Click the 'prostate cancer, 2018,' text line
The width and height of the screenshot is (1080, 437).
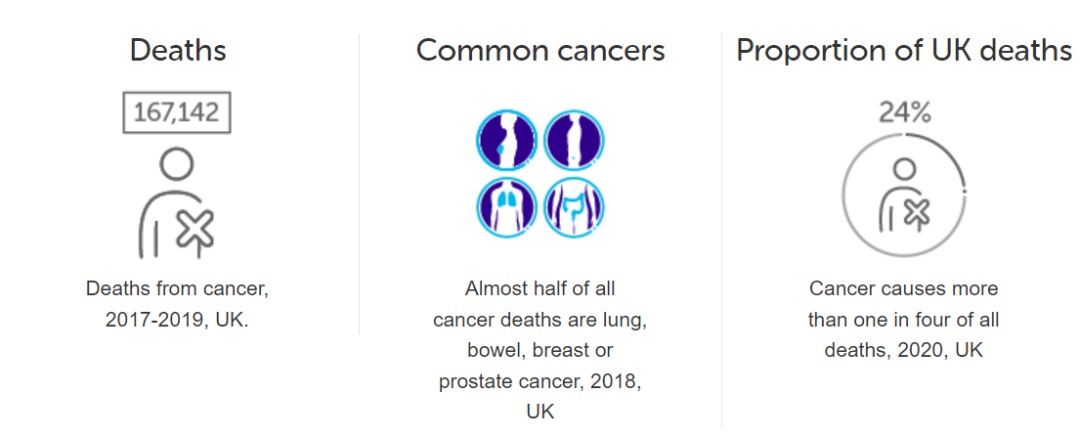tap(540, 381)
